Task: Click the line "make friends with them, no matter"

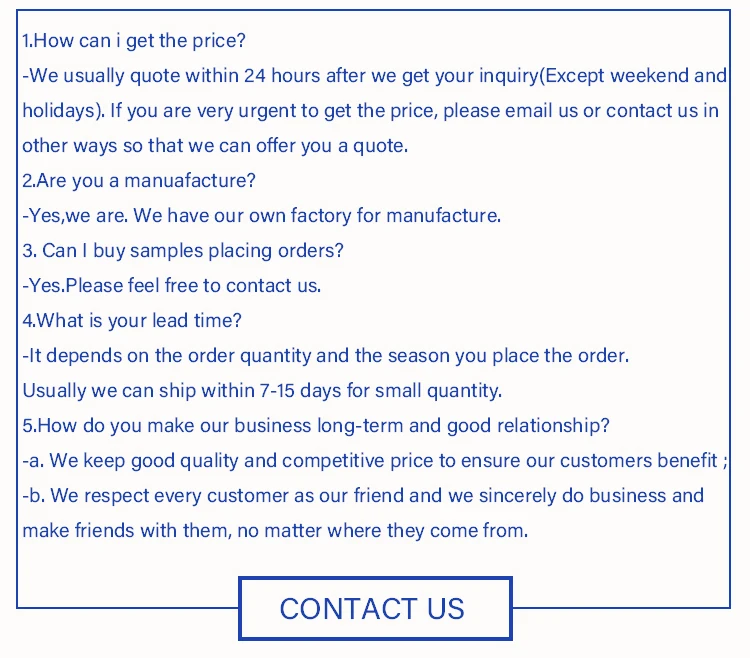Action: point(275,531)
